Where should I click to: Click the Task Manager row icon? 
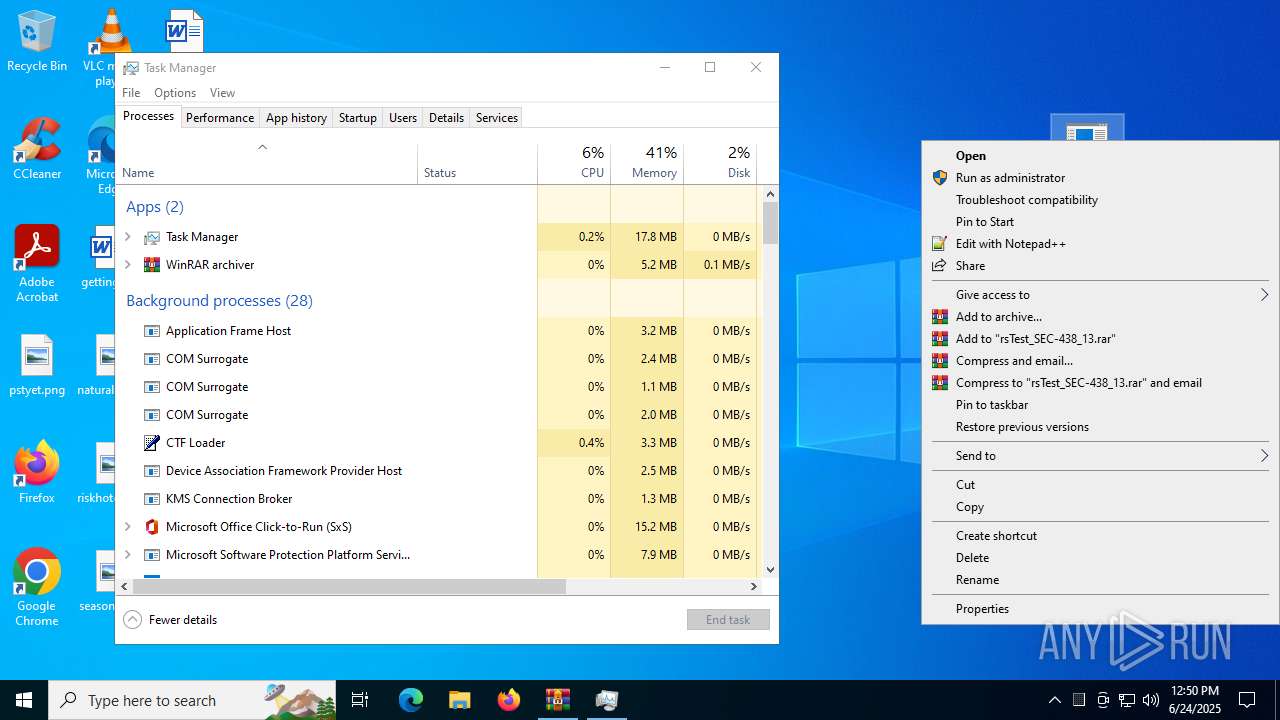pos(152,237)
